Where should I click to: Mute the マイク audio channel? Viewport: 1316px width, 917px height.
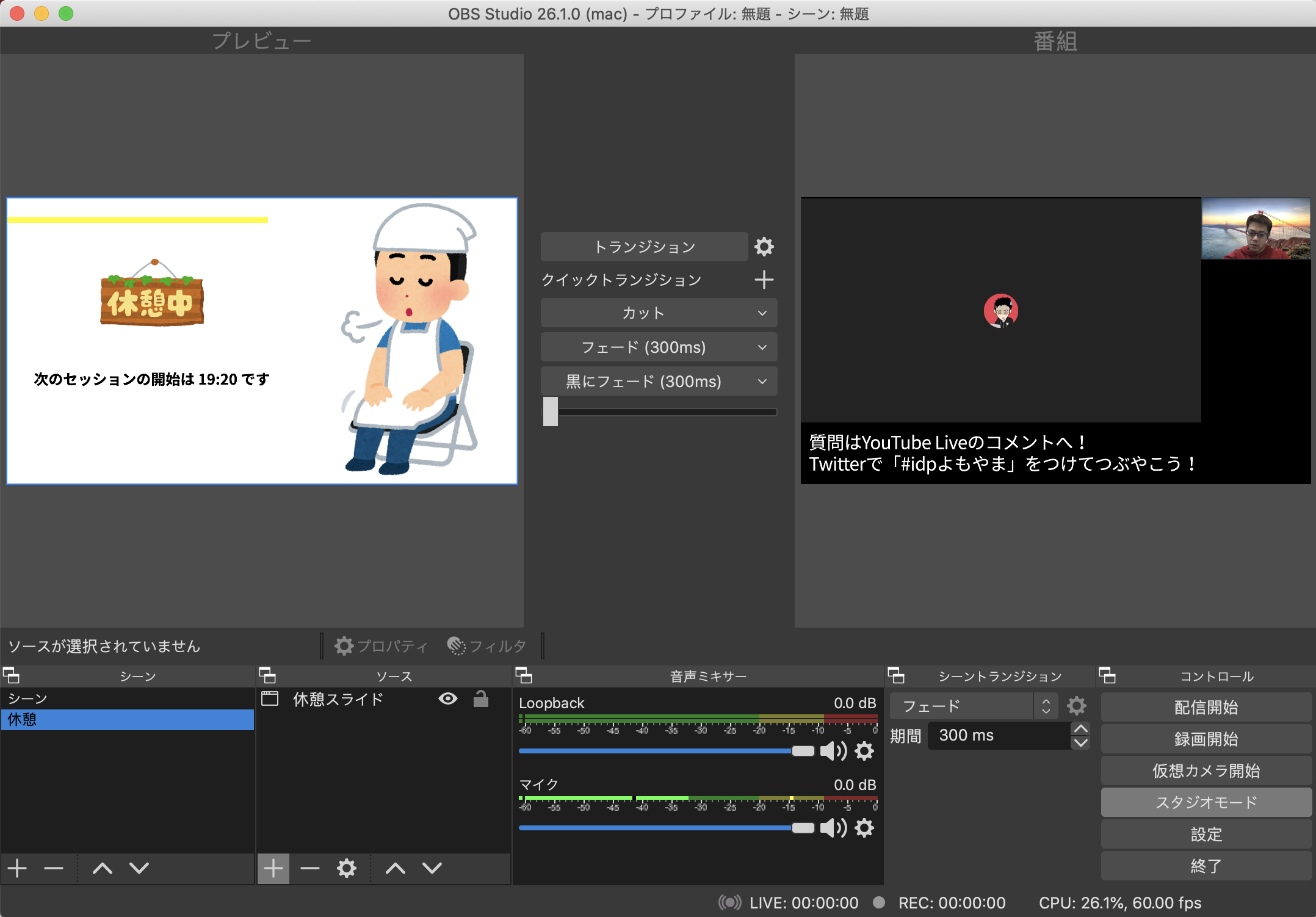click(x=833, y=828)
